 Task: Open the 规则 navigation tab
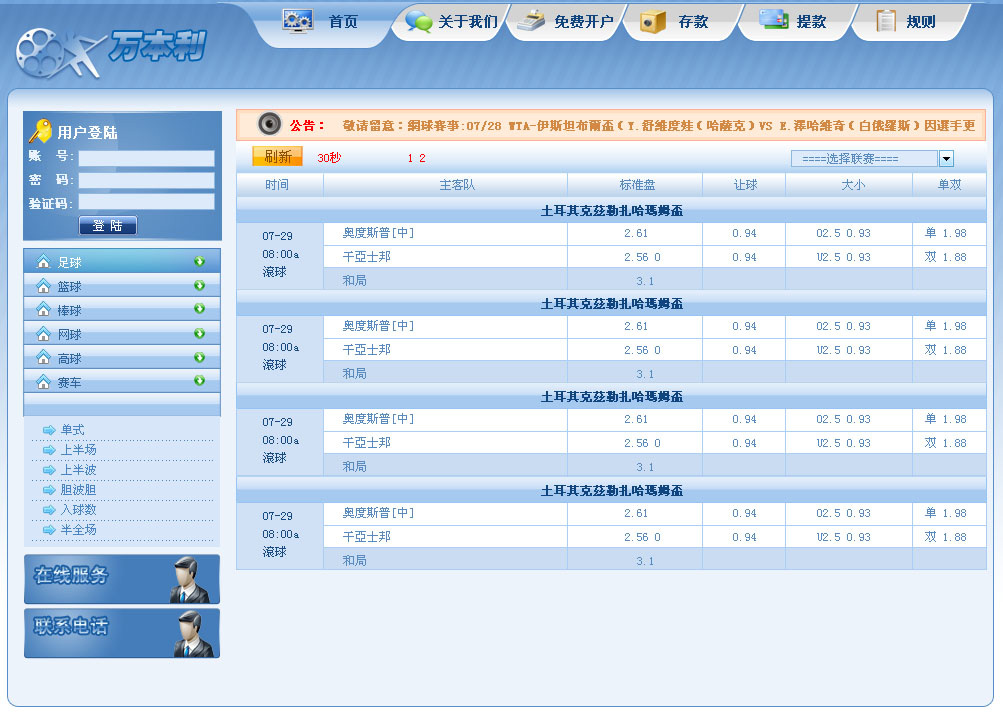tap(910, 22)
